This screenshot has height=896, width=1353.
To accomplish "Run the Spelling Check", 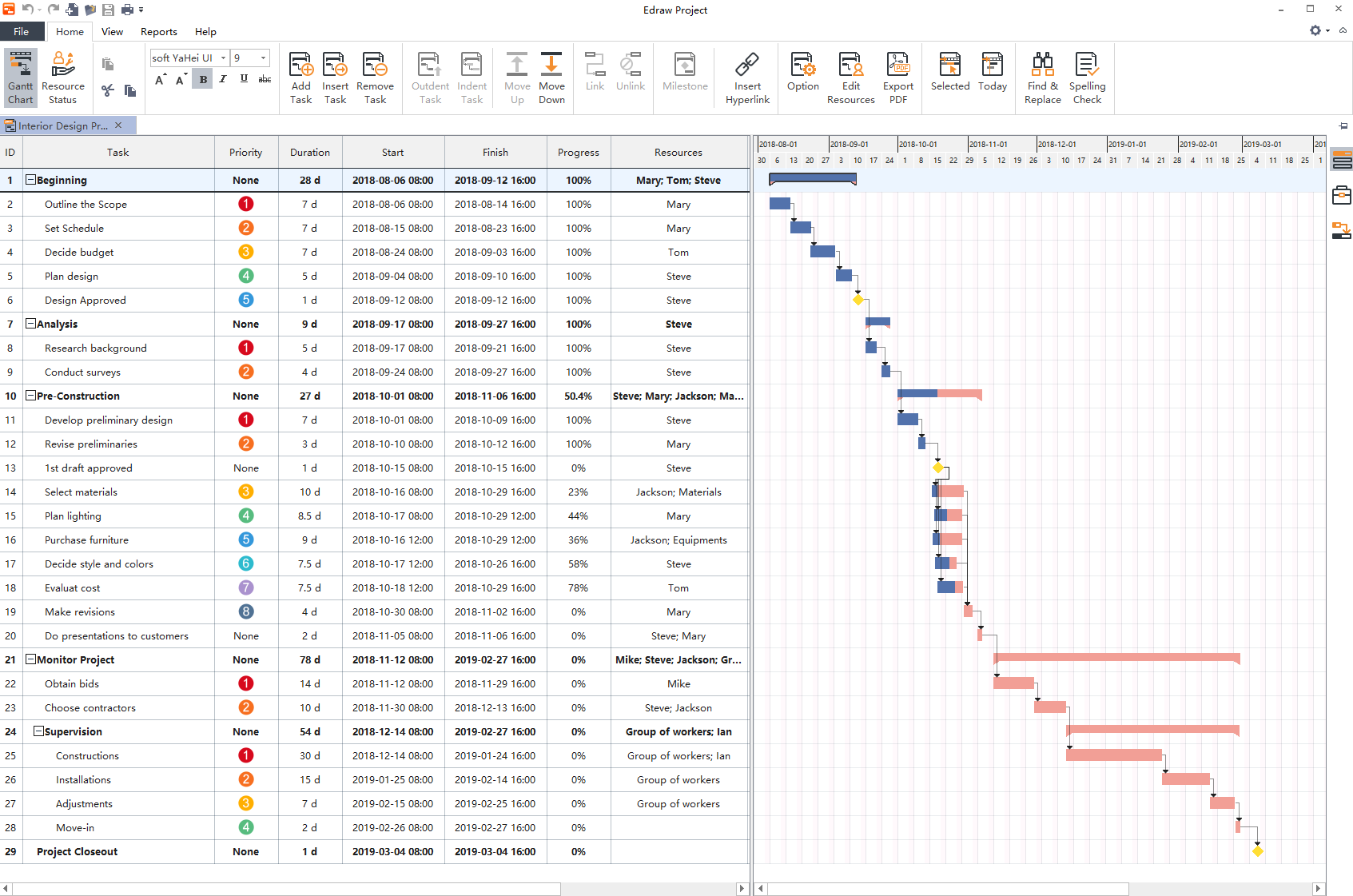I will pos(1087,78).
